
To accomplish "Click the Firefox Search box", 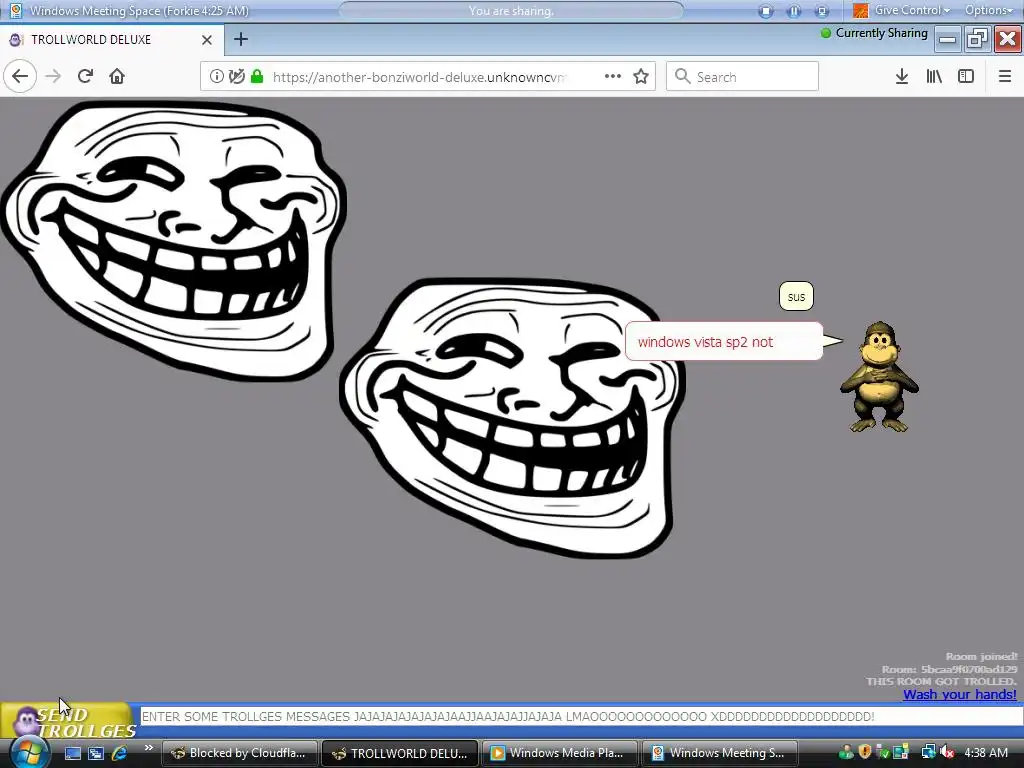I will 742,76.
